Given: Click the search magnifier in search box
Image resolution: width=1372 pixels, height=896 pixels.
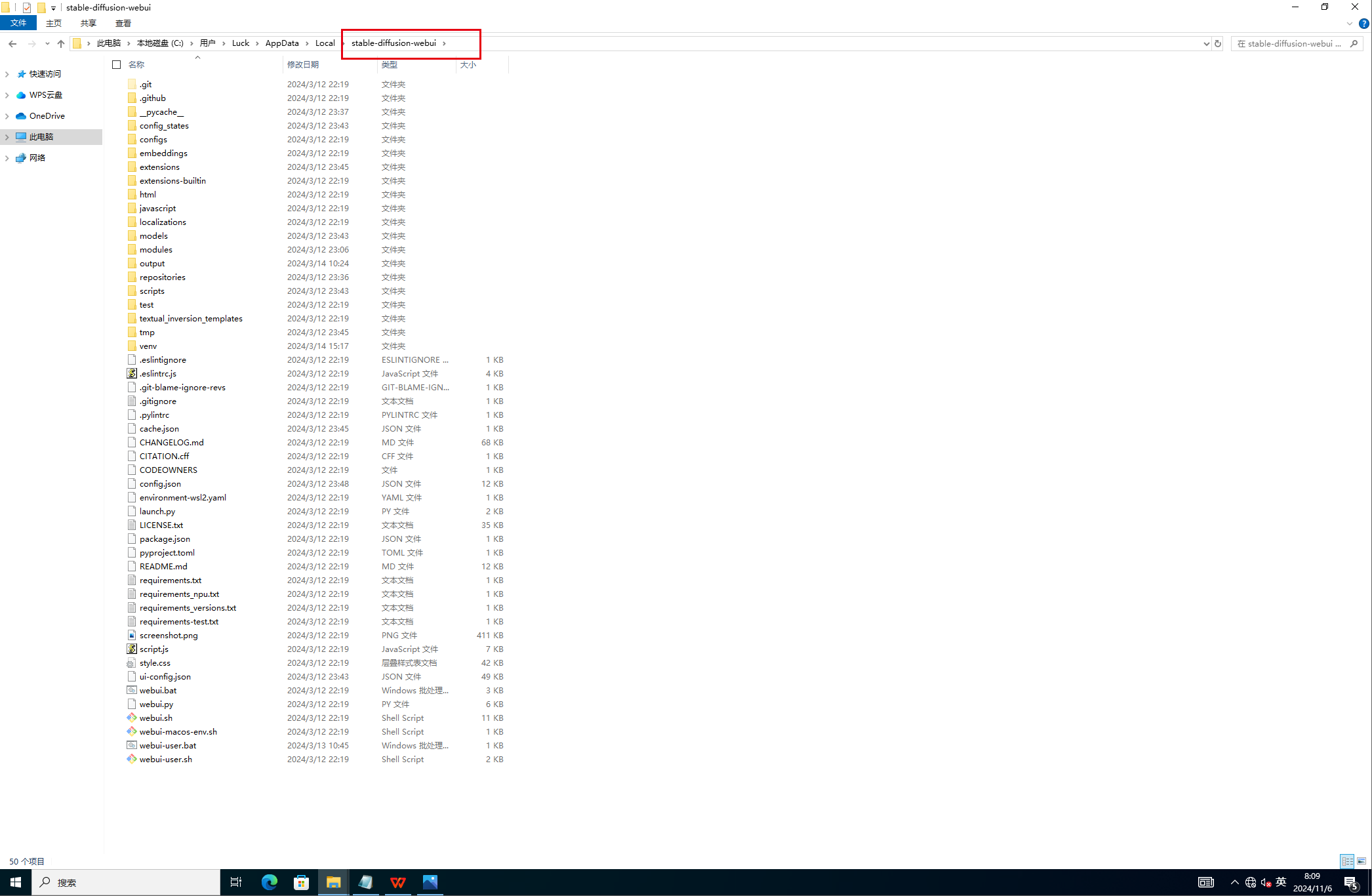Looking at the screenshot, I should click(x=1354, y=44).
